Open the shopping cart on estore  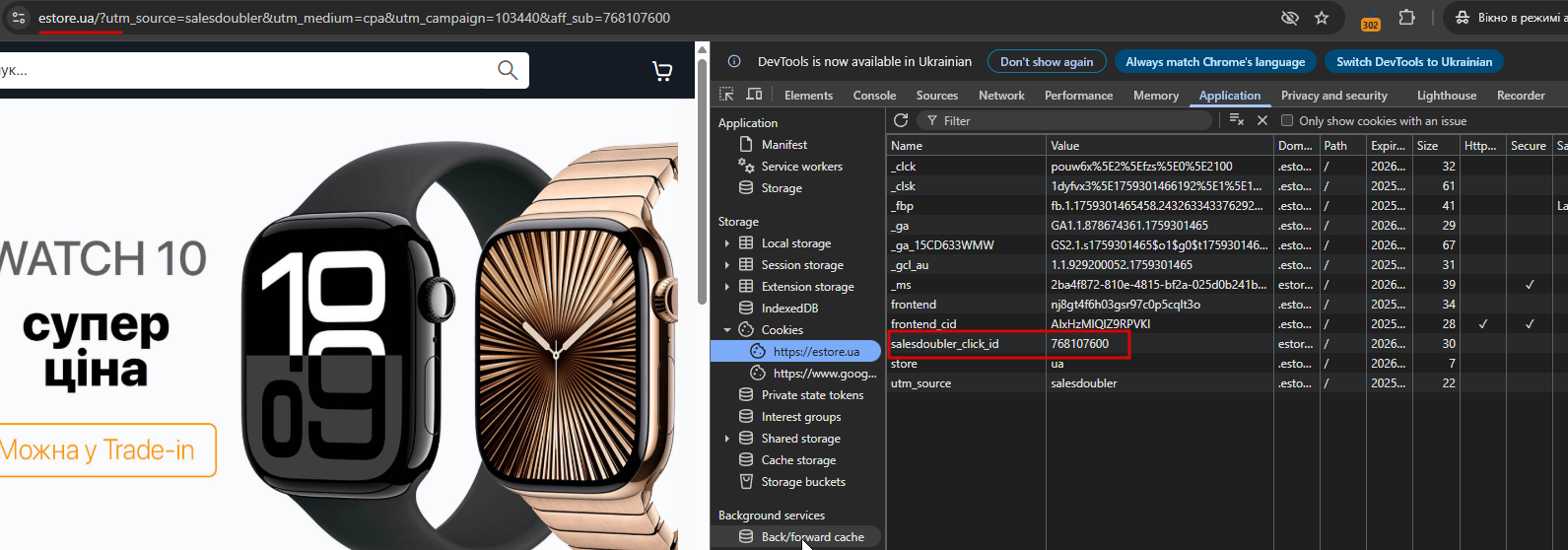click(662, 70)
